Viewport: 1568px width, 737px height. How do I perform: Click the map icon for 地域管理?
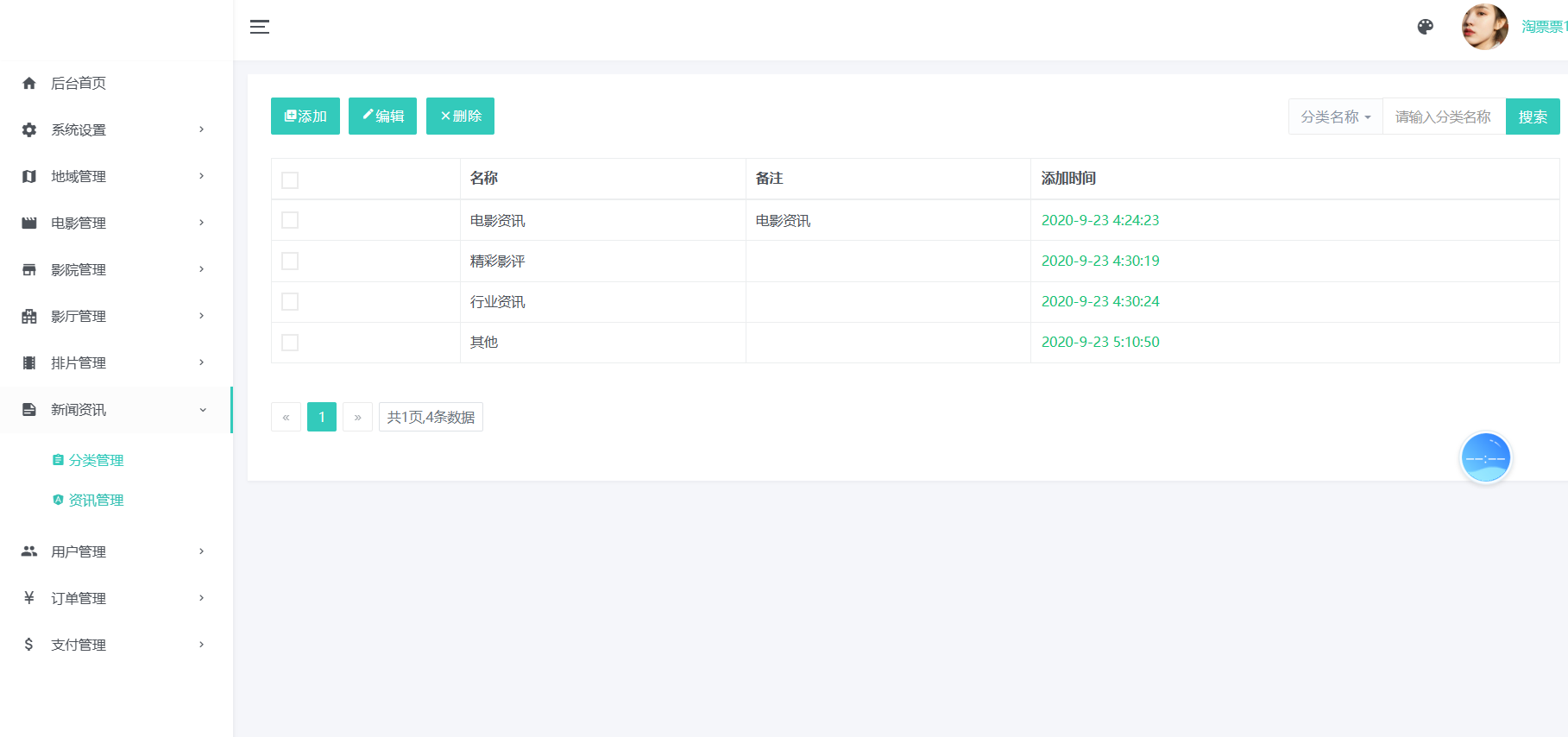tap(29, 176)
